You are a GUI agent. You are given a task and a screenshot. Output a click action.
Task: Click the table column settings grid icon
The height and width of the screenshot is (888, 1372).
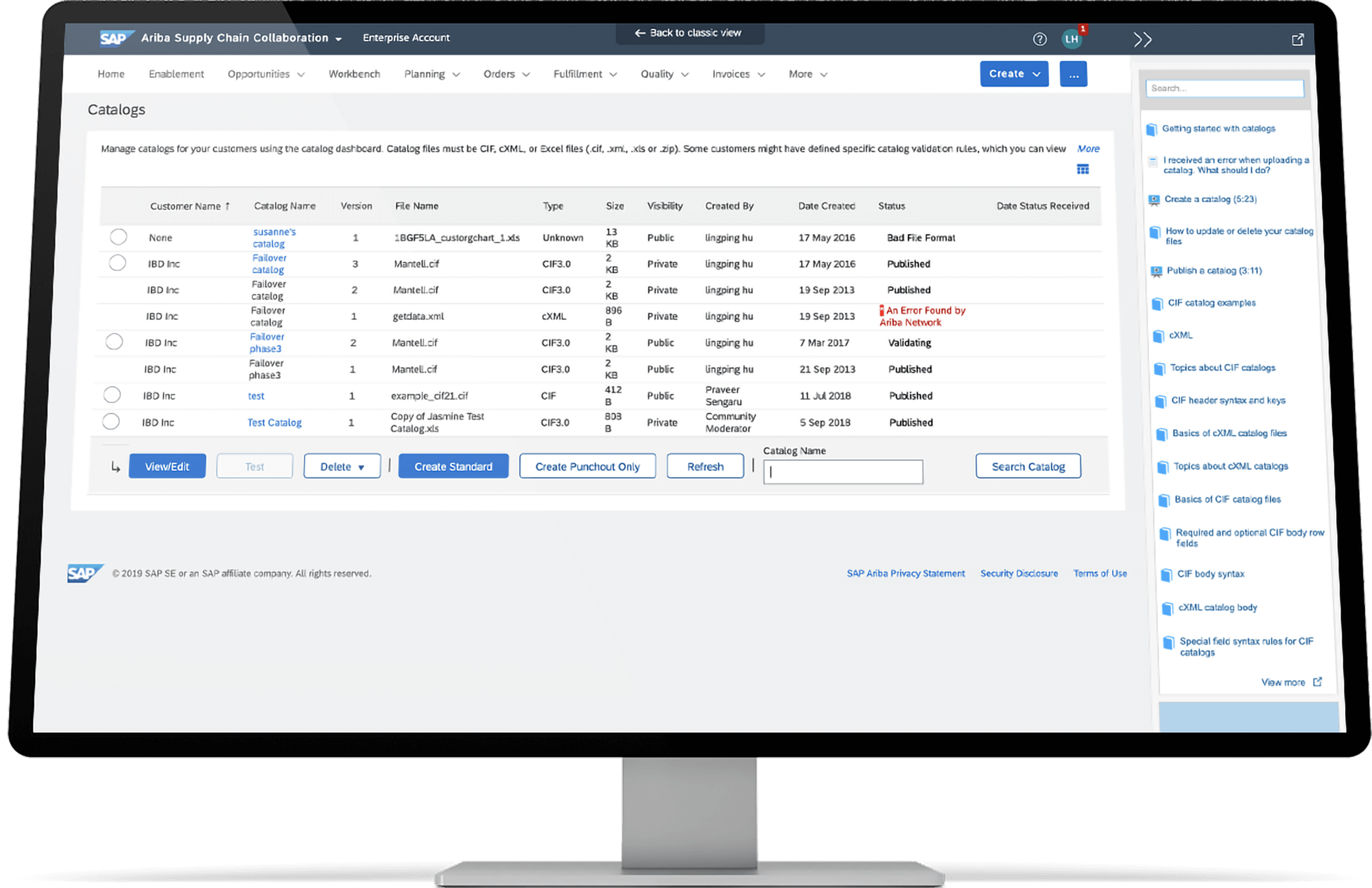[1083, 170]
